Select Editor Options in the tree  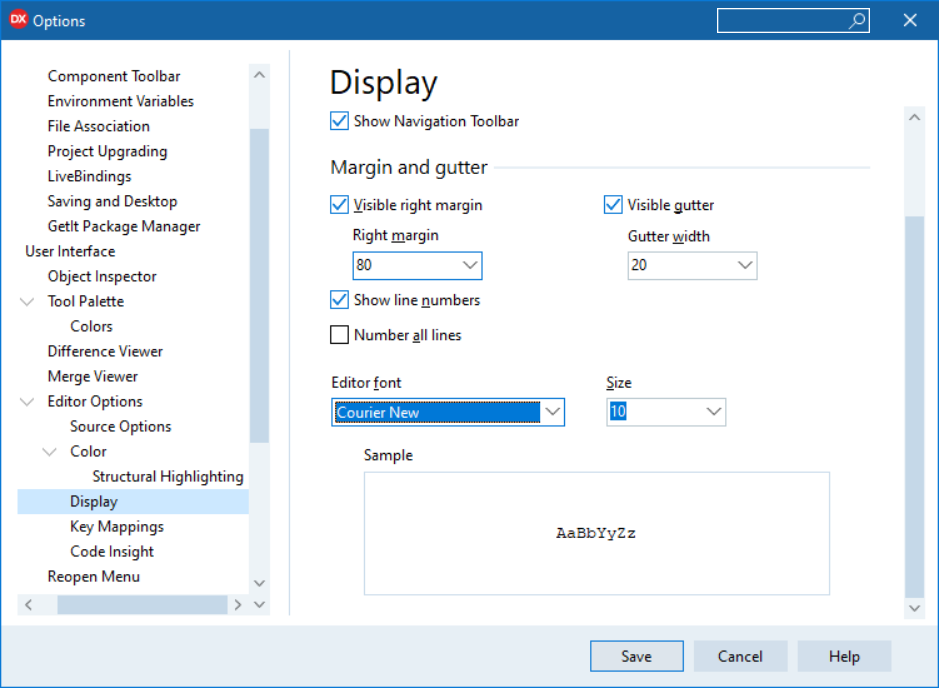(95, 401)
